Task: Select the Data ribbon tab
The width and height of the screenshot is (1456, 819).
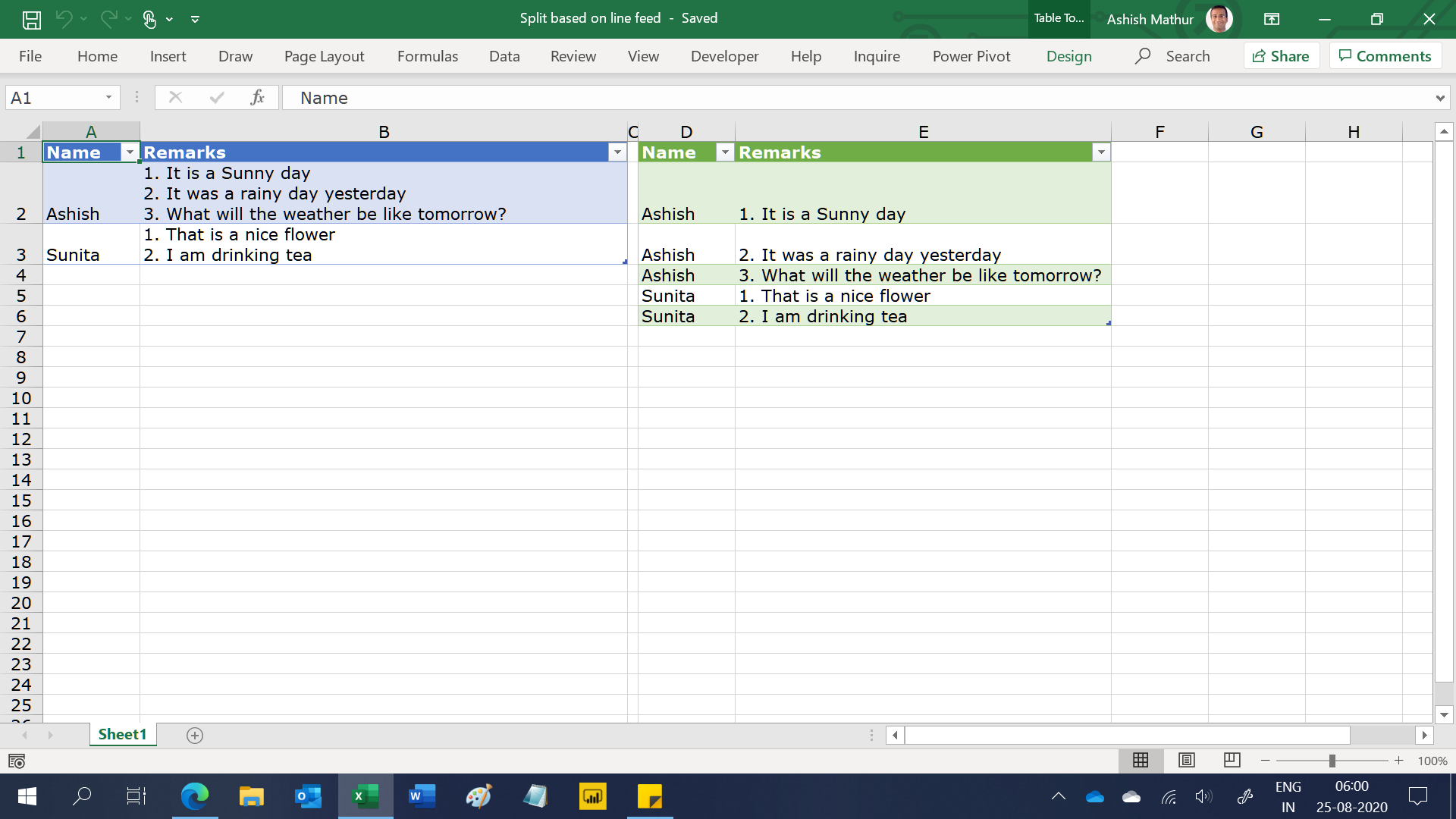Action: [504, 55]
